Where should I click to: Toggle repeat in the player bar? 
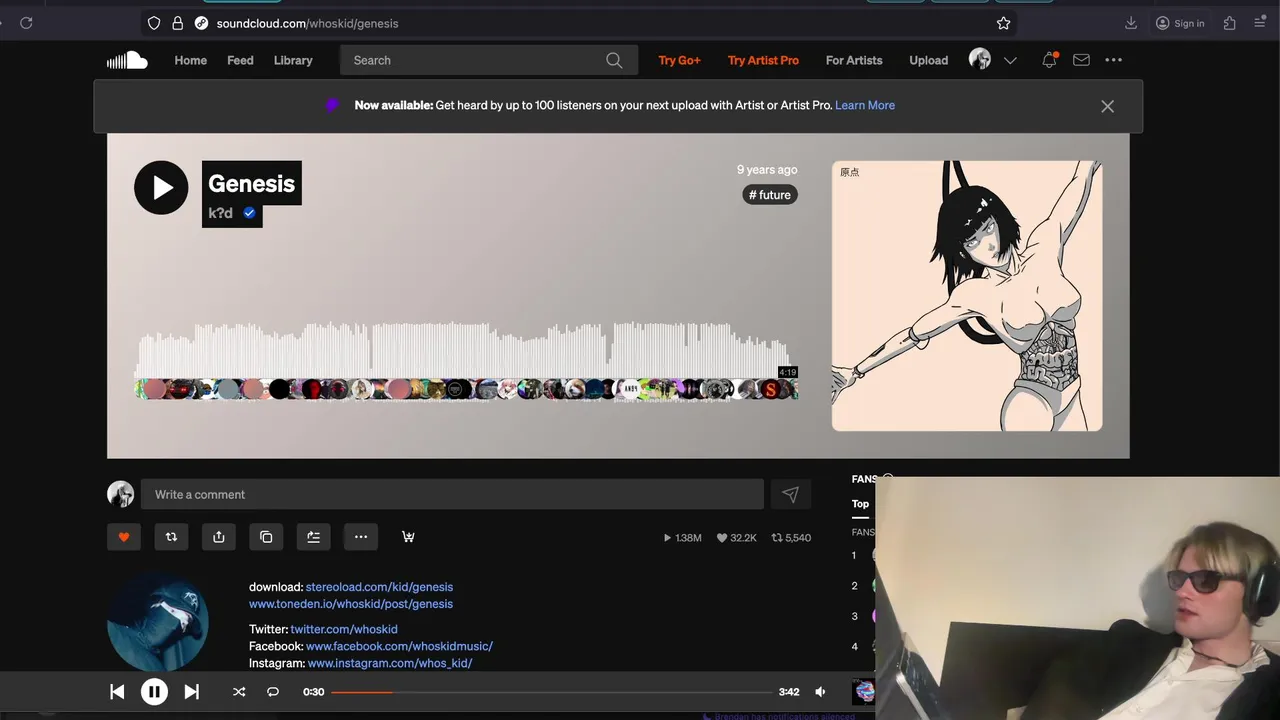273,691
